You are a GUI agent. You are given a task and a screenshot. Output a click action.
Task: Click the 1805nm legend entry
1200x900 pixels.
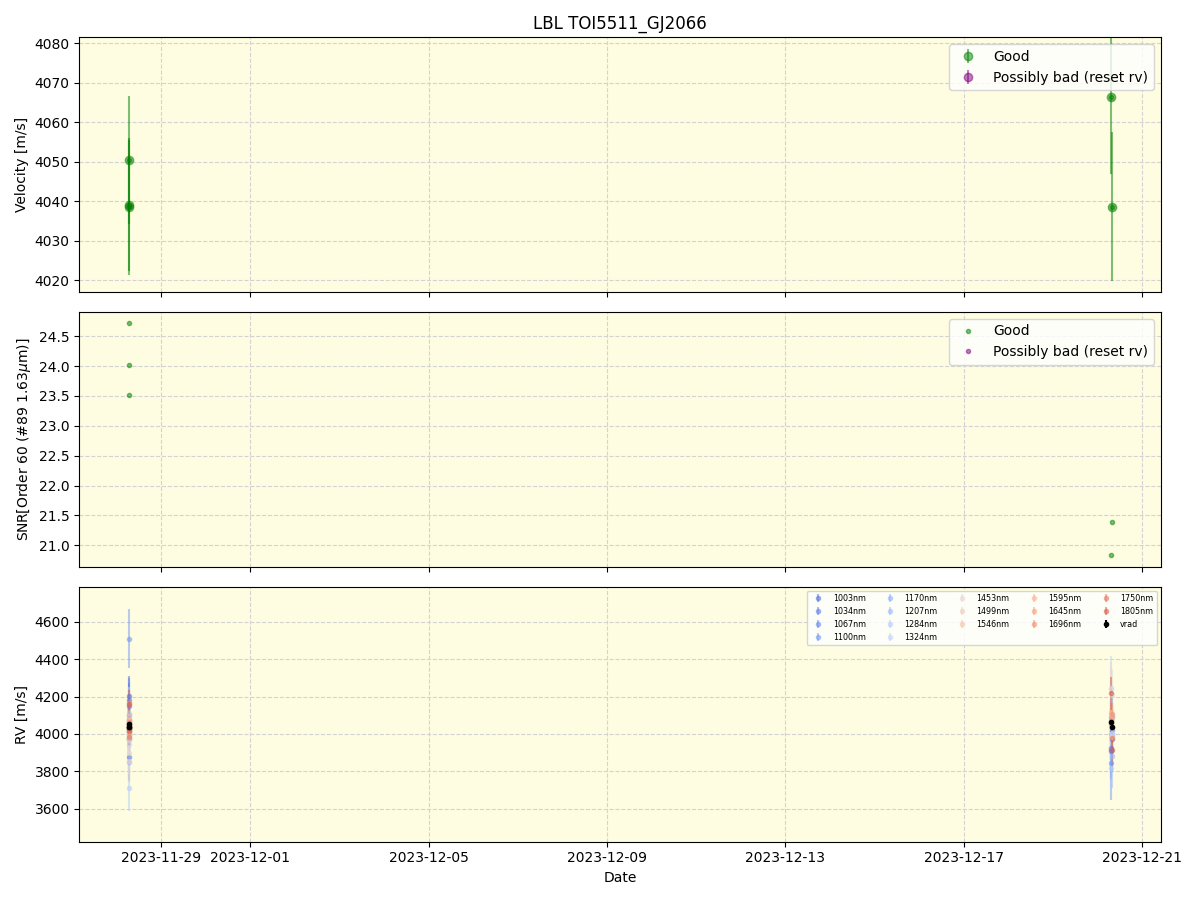[x=1127, y=611]
